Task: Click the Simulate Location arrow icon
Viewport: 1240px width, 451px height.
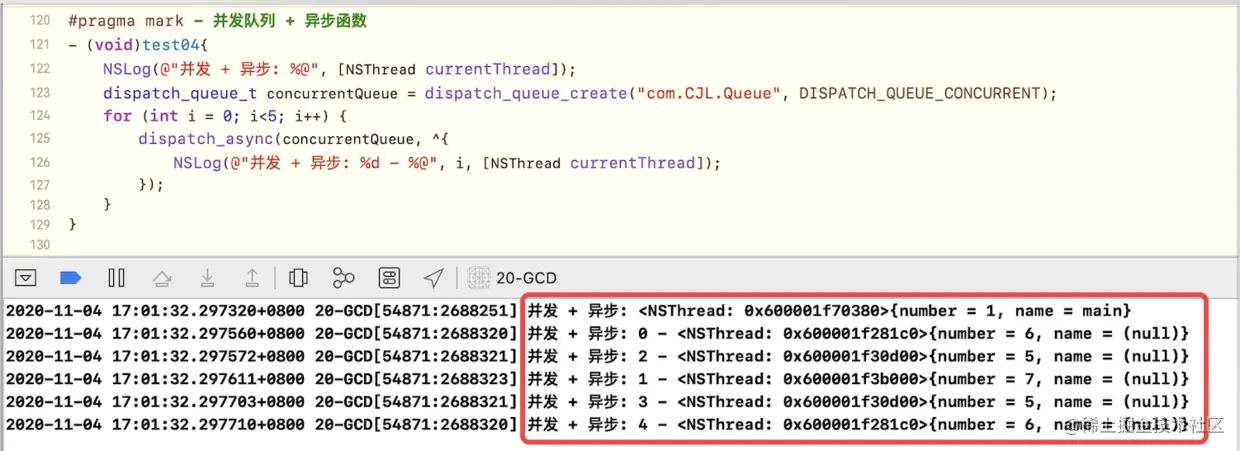Action: coord(433,277)
